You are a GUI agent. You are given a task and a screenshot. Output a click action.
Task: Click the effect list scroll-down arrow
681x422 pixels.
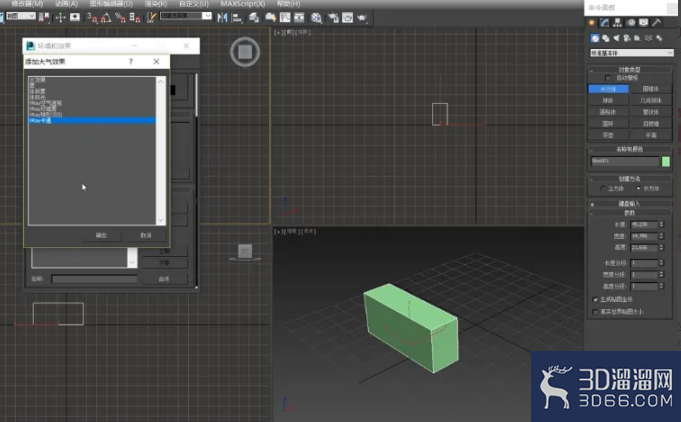tap(161, 220)
